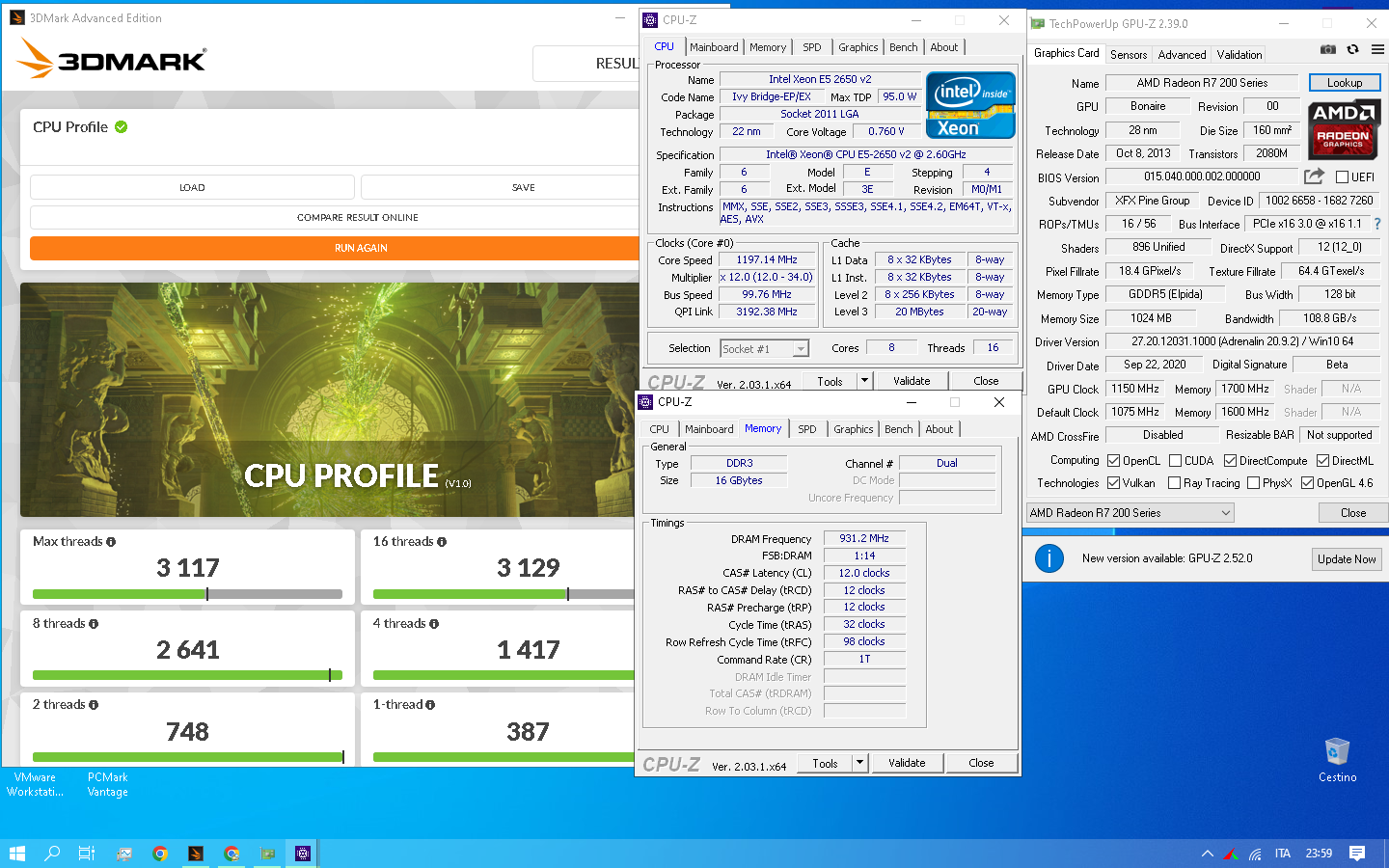Click the GPU-Z icon in the taskbar
The height and width of the screenshot is (868, 1389).
coord(267,854)
